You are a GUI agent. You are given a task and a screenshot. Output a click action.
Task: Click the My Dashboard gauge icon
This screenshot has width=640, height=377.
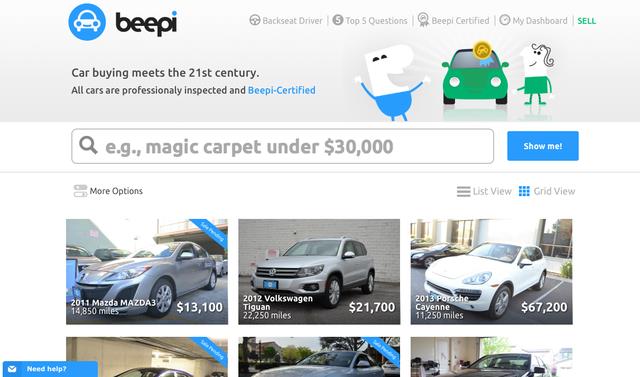(x=505, y=20)
